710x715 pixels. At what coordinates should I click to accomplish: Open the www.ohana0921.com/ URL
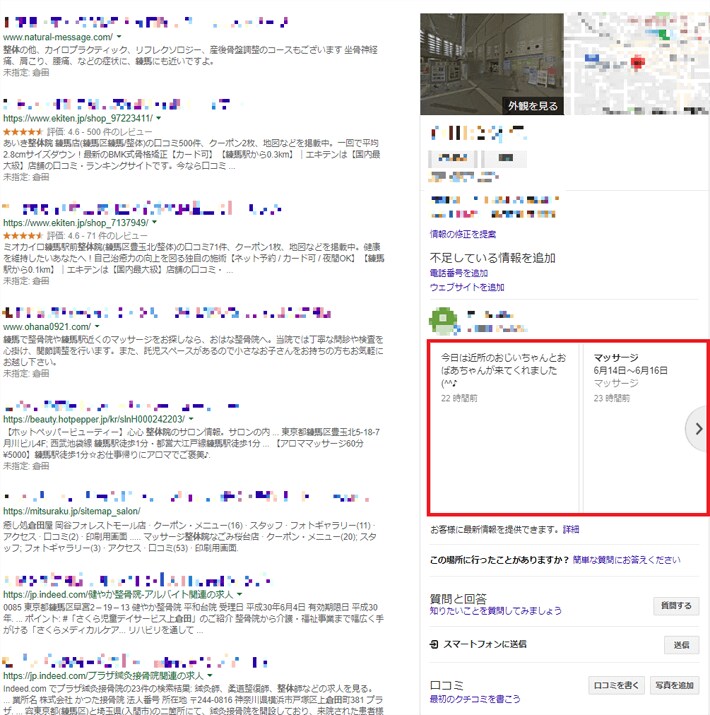coord(47,327)
